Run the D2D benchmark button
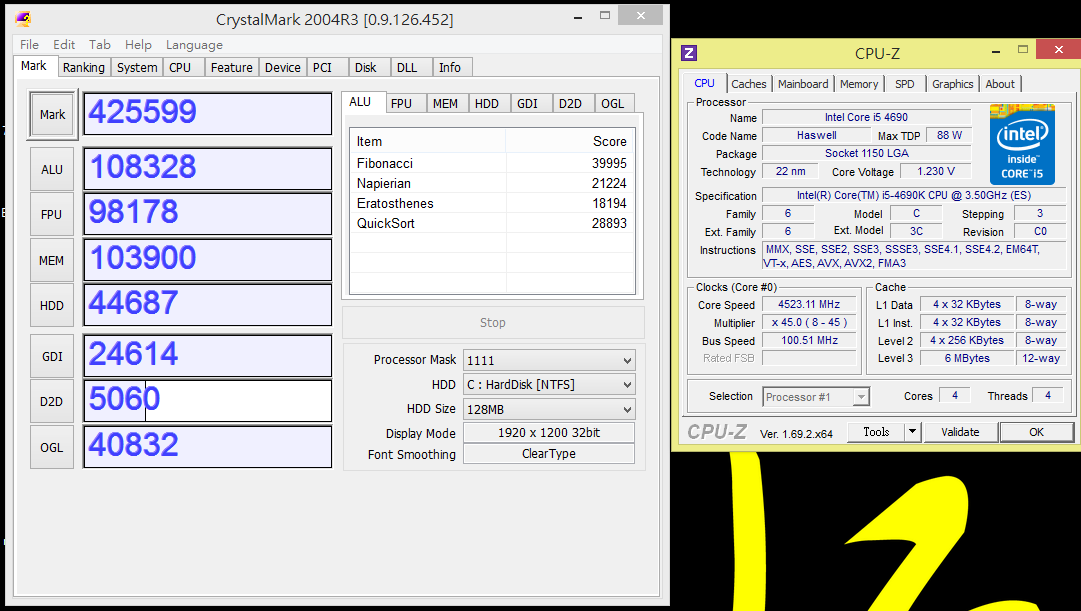The height and width of the screenshot is (611, 1081). pyautogui.click(x=52, y=401)
